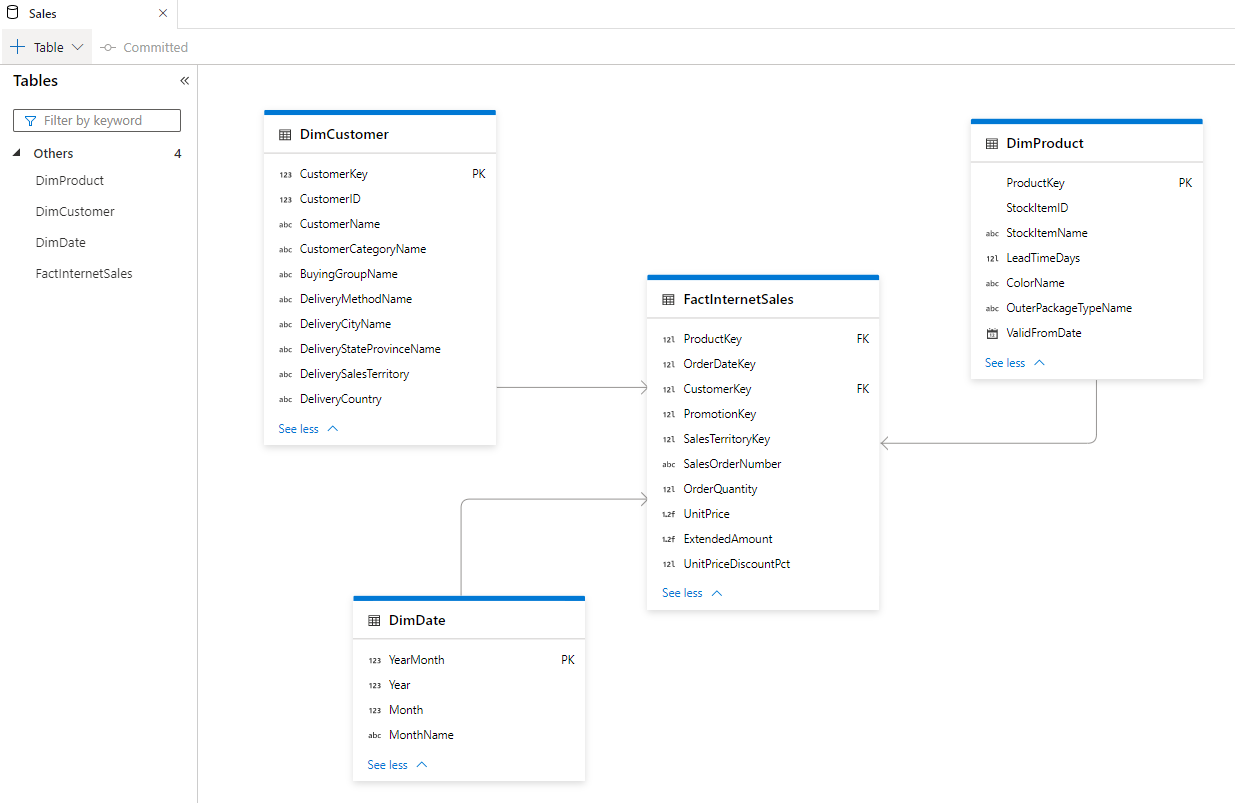Click the 121 icon beside OrderDateKey
The height and width of the screenshot is (803, 1235).
click(x=668, y=363)
